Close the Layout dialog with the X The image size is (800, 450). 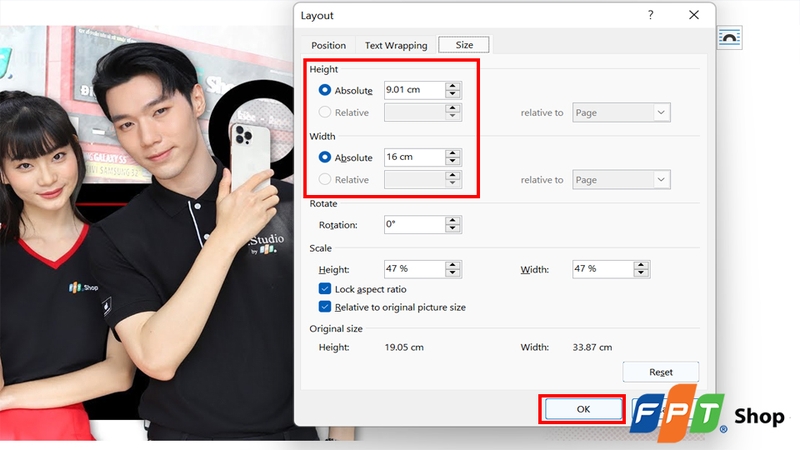[694, 15]
